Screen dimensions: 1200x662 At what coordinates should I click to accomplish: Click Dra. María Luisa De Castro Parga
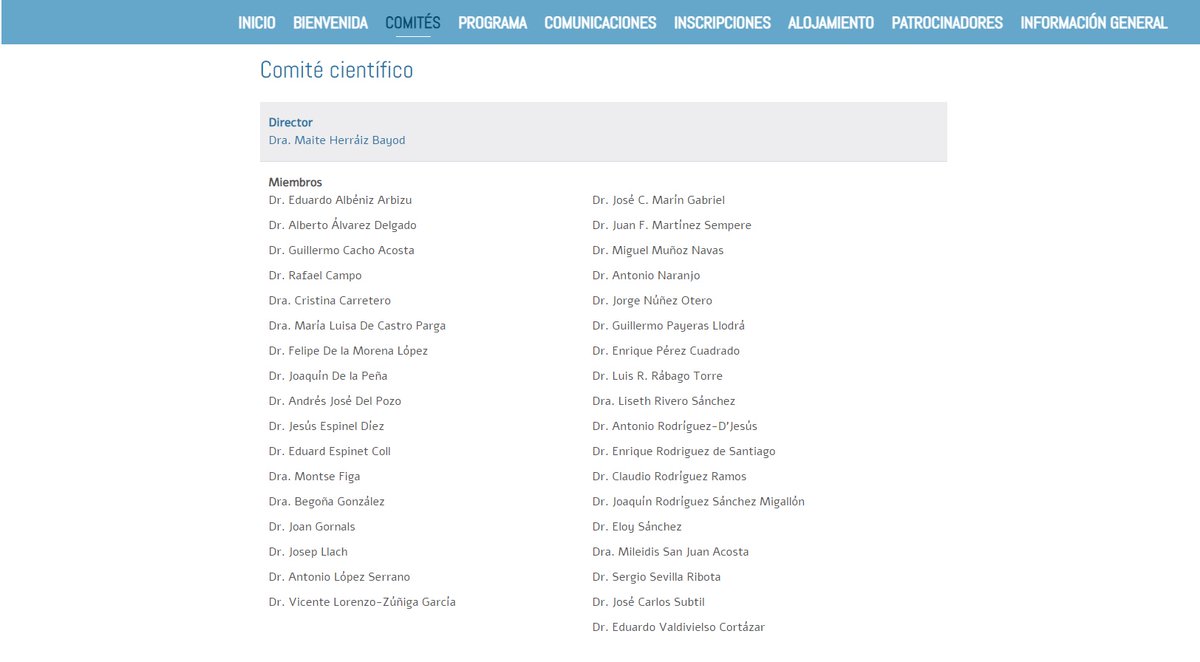[x=357, y=325]
